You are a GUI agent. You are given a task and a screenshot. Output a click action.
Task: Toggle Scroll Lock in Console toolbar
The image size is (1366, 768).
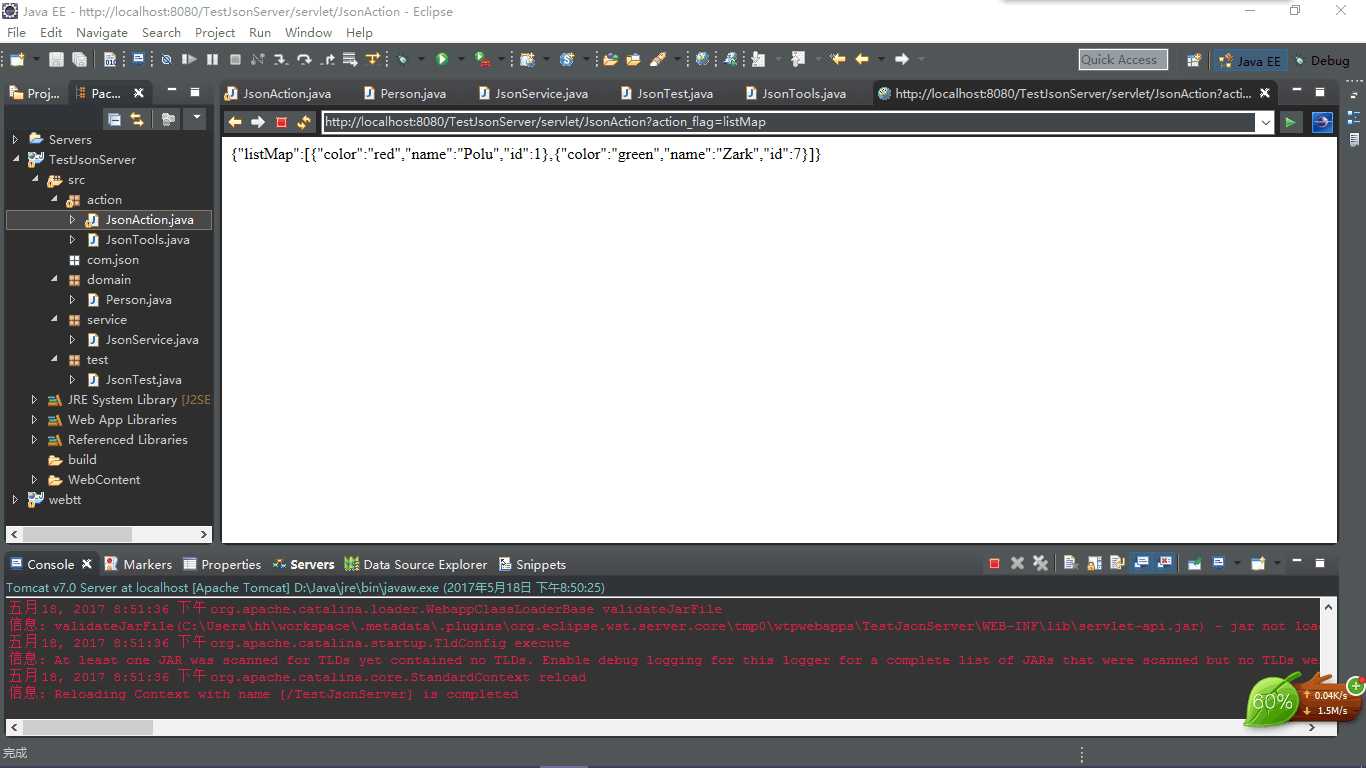point(1094,564)
